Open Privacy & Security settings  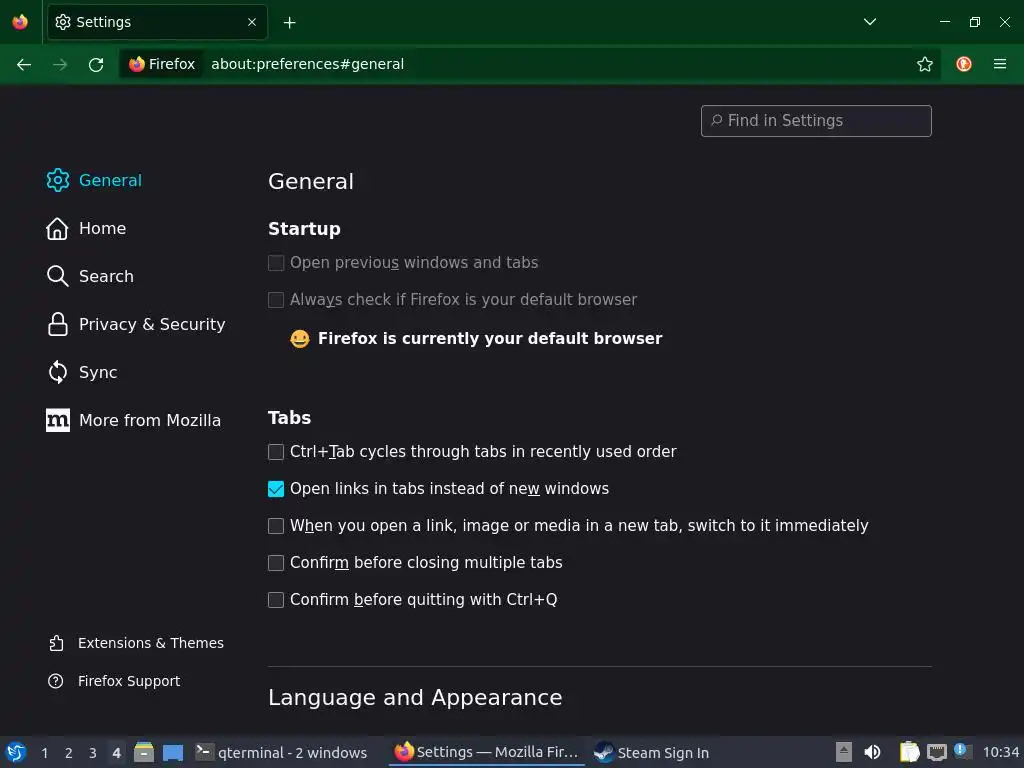tap(135, 325)
